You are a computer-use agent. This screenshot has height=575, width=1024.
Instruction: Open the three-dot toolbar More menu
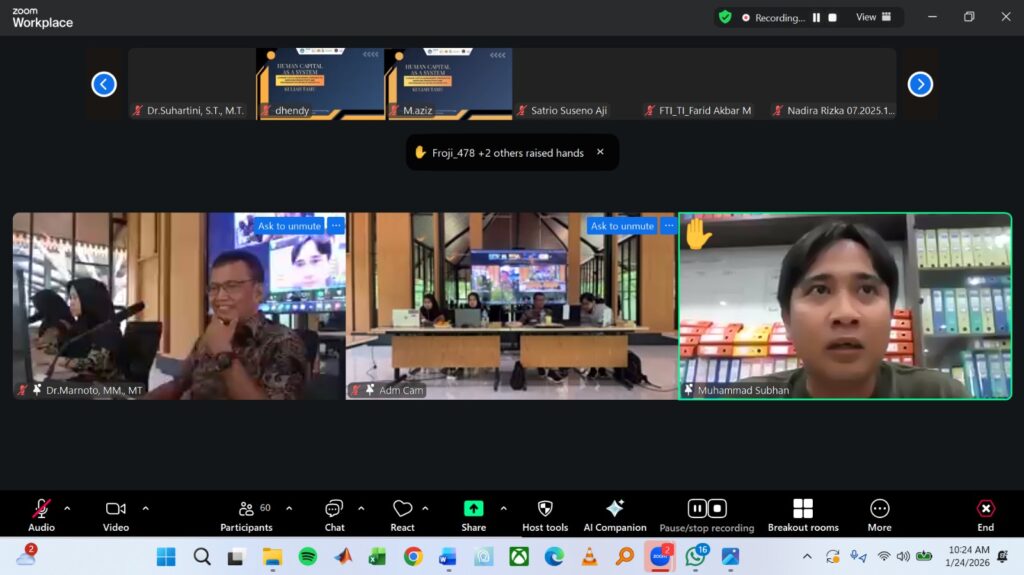point(879,509)
